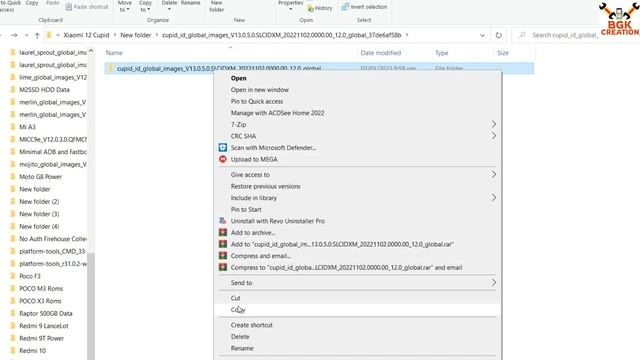Click the Properties ribbon button
Image resolution: width=640 pixels, height=360 pixels.
(x=291, y=5)
